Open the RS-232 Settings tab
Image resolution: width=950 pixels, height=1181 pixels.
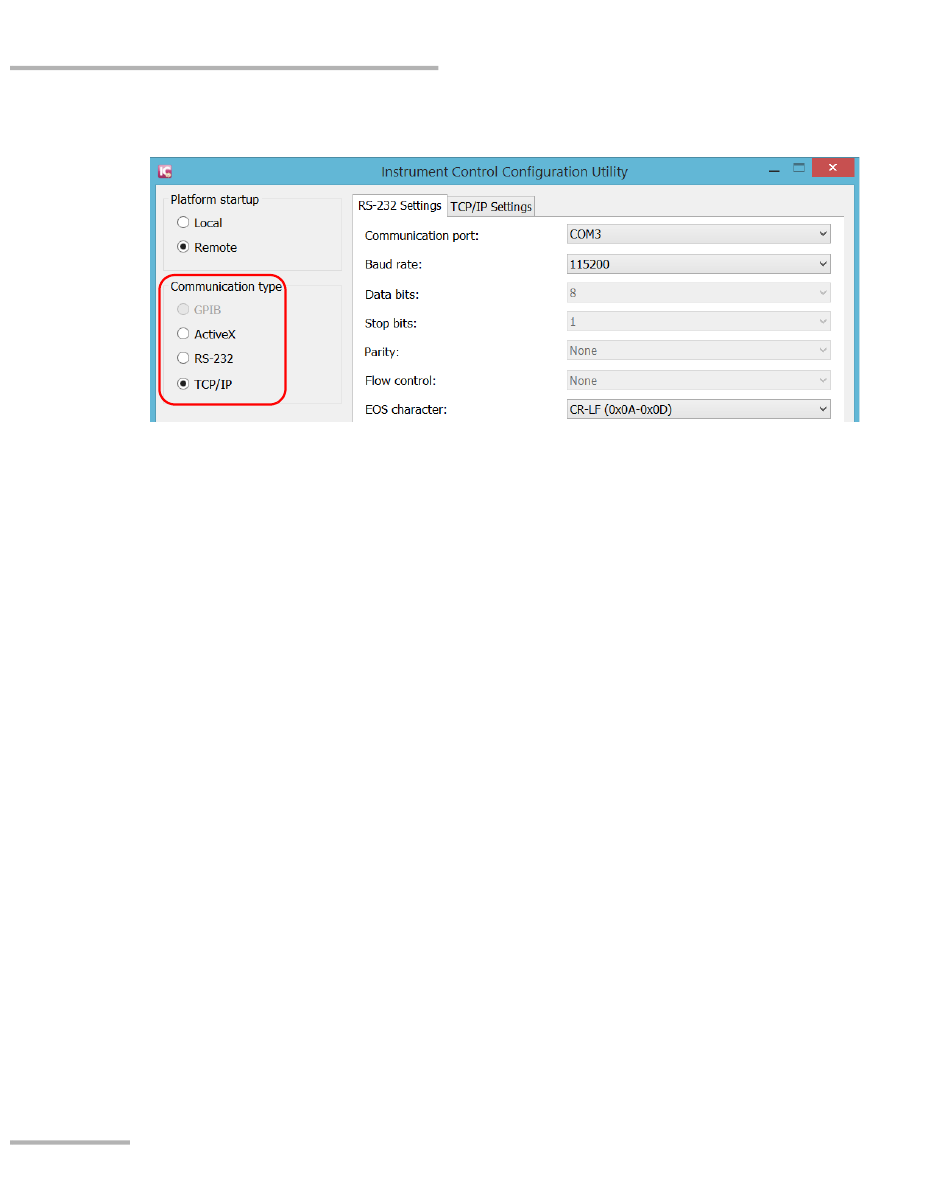(399, 206)
